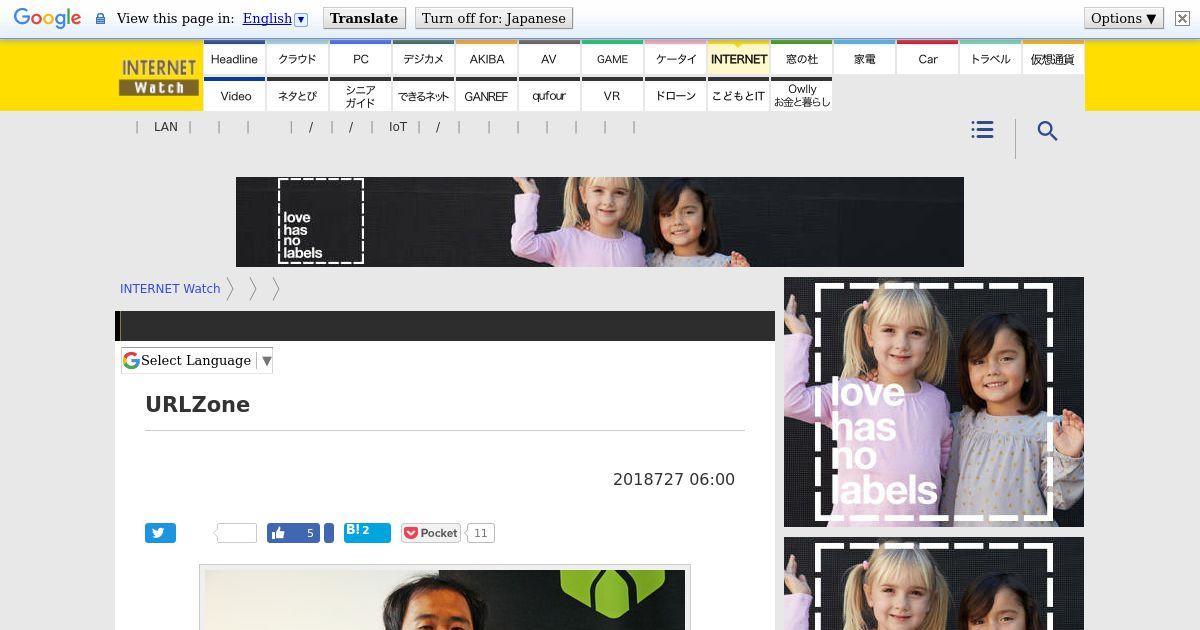The image size is (1200, 630).
Task: Open the qufour tab
Action: point(549,95)
